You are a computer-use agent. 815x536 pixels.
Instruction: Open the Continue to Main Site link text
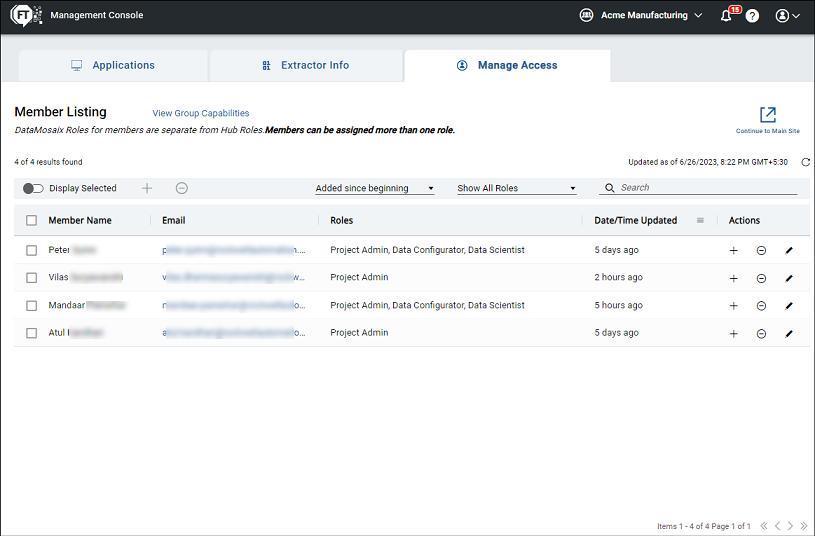click(x=768, y=131)
